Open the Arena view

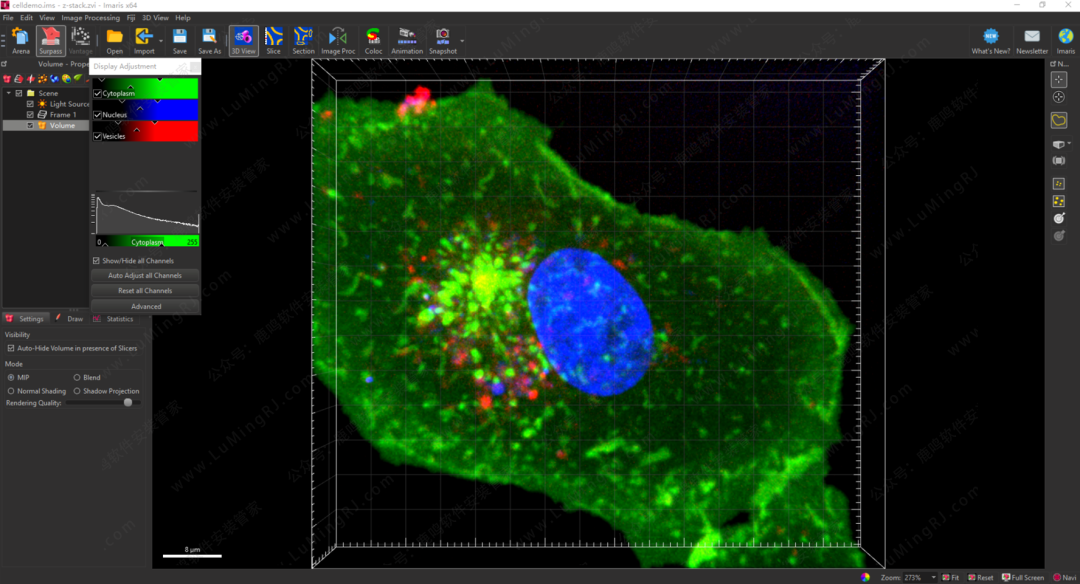pos(20,39)
